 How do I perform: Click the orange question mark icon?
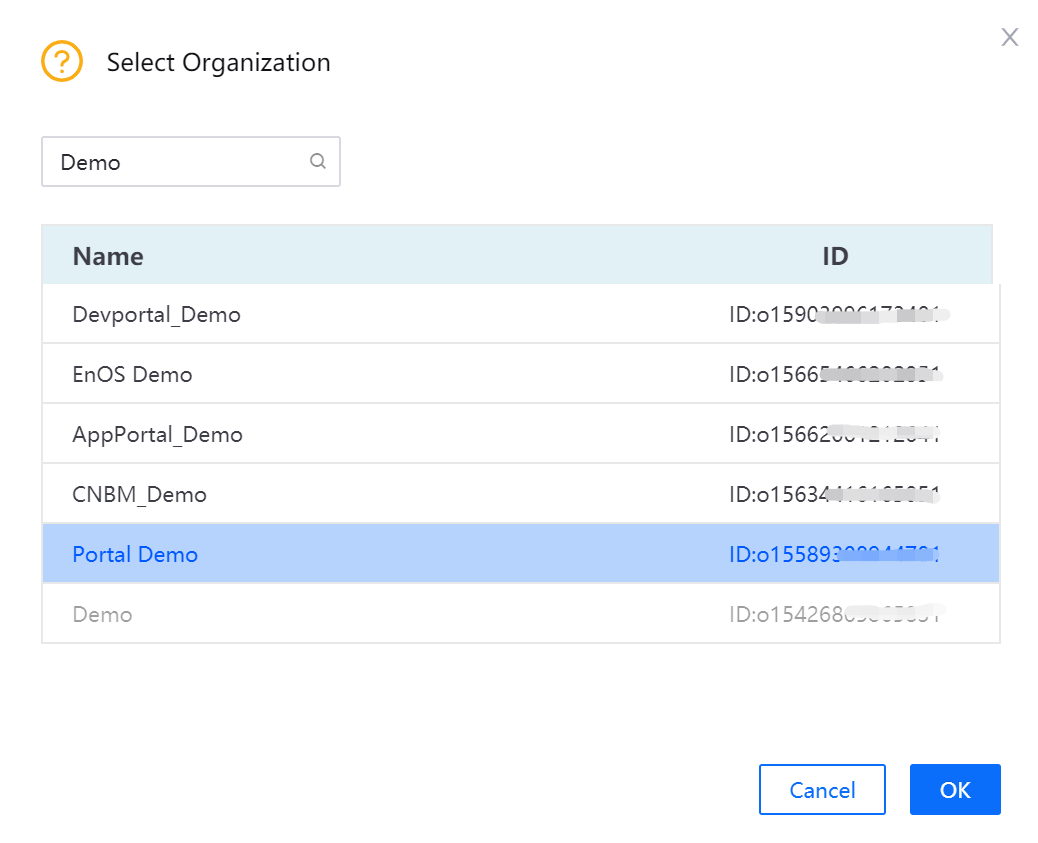point(61,62)
